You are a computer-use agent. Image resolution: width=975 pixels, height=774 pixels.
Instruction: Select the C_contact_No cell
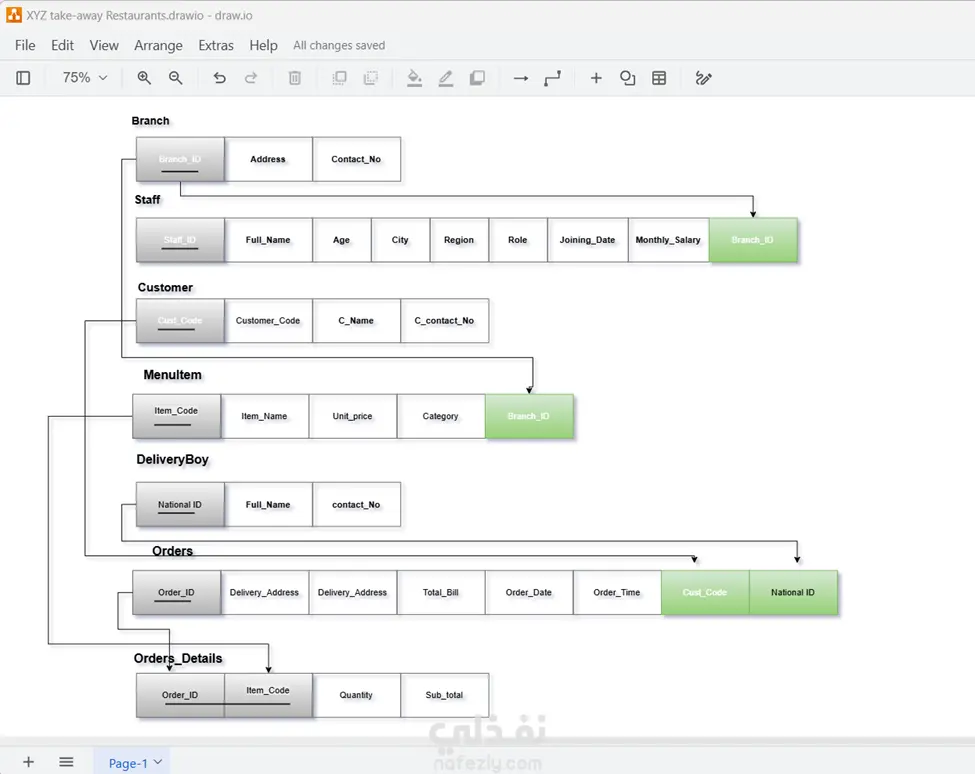445,321
